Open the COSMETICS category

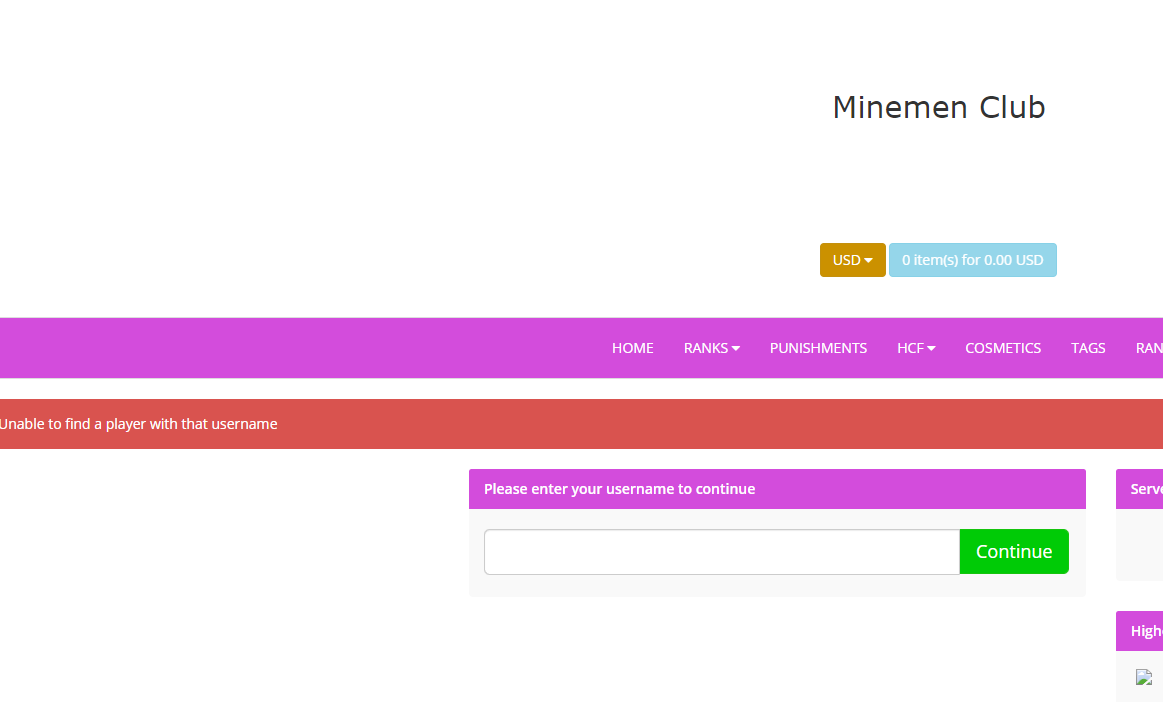[x=1003, y=348]
